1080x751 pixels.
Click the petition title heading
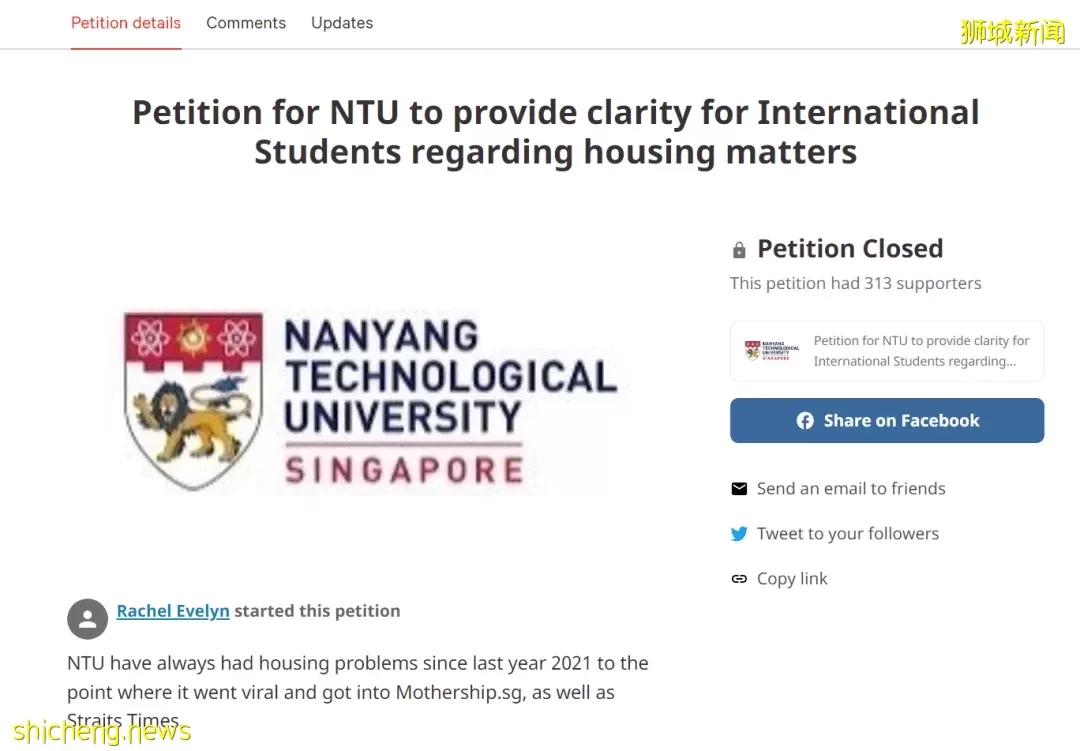pyautogui.click(x=556, y=132)
